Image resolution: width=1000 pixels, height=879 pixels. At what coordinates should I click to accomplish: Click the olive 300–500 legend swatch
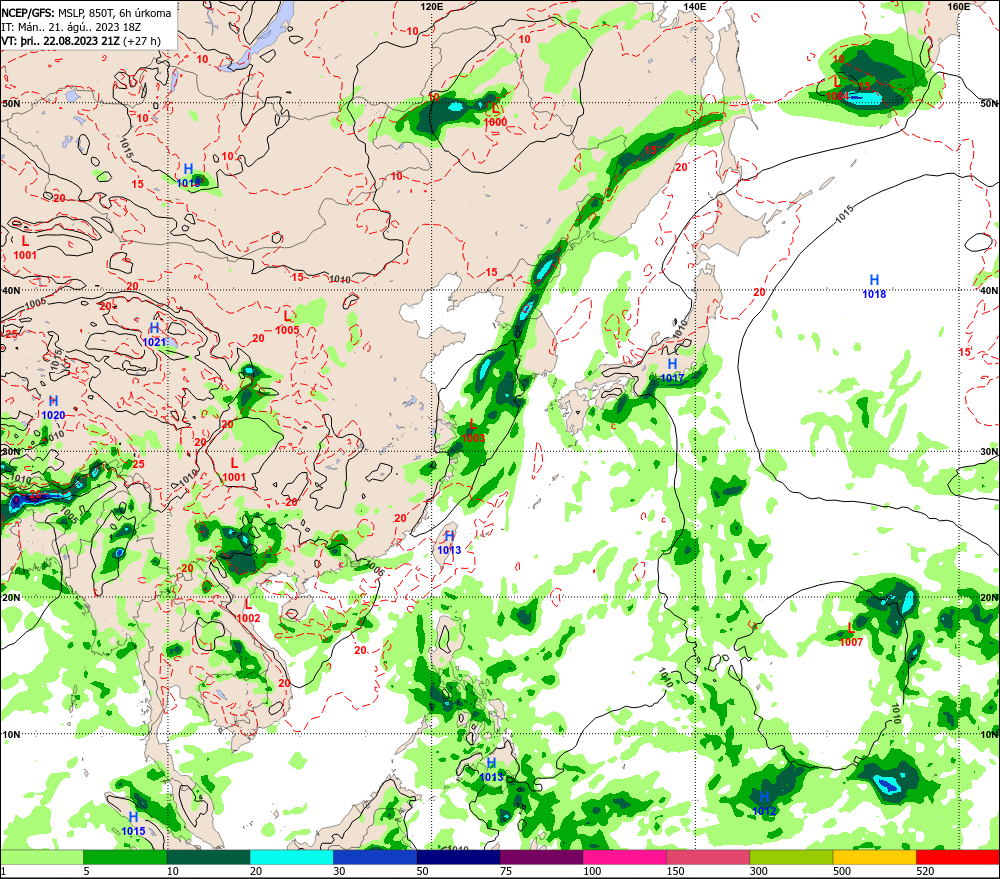coord(791,857)
